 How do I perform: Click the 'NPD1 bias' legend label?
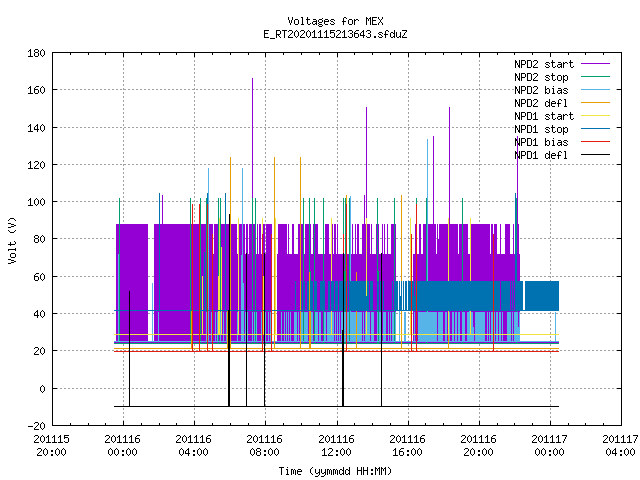point(541,142)
